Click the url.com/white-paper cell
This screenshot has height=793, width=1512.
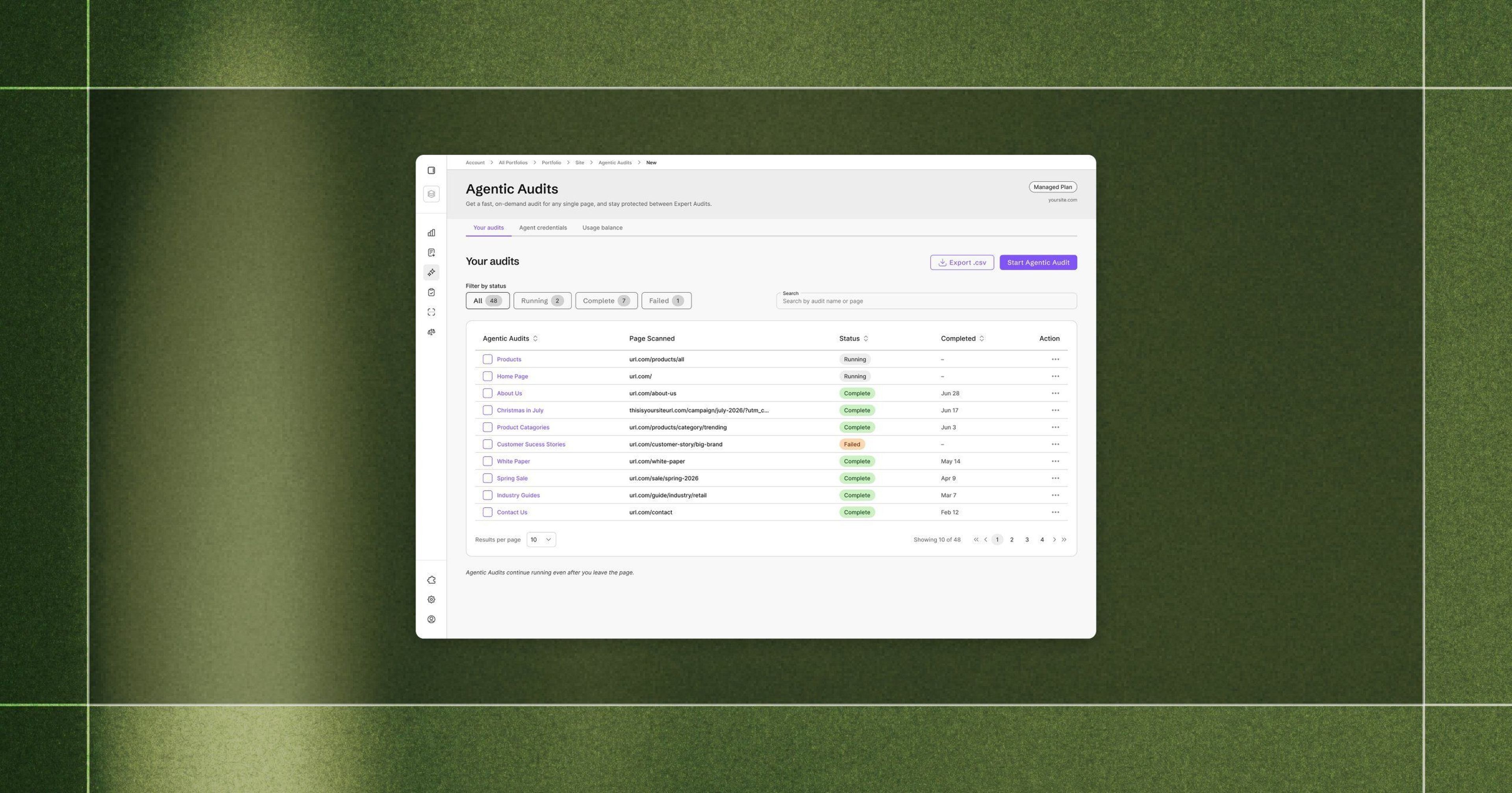tap(657, 461)
